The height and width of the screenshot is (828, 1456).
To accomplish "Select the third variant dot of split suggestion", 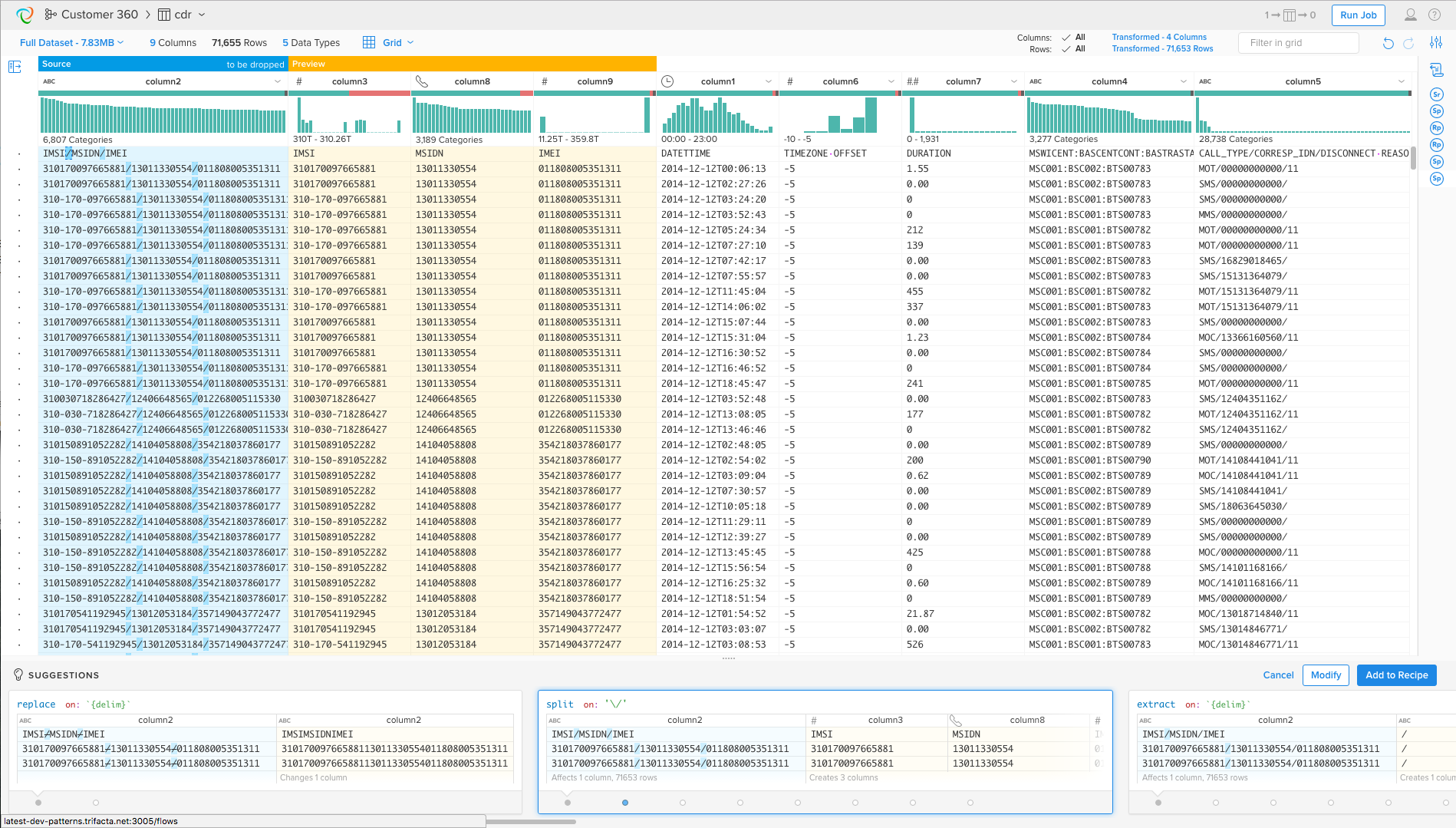I will (682, 803).
